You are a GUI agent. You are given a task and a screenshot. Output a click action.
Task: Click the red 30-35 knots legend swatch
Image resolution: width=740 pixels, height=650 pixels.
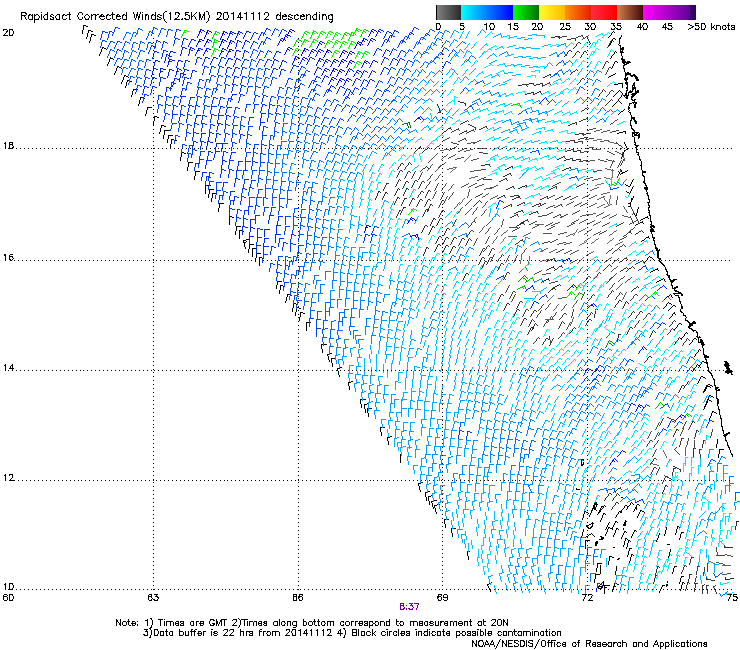pos(604,12)
